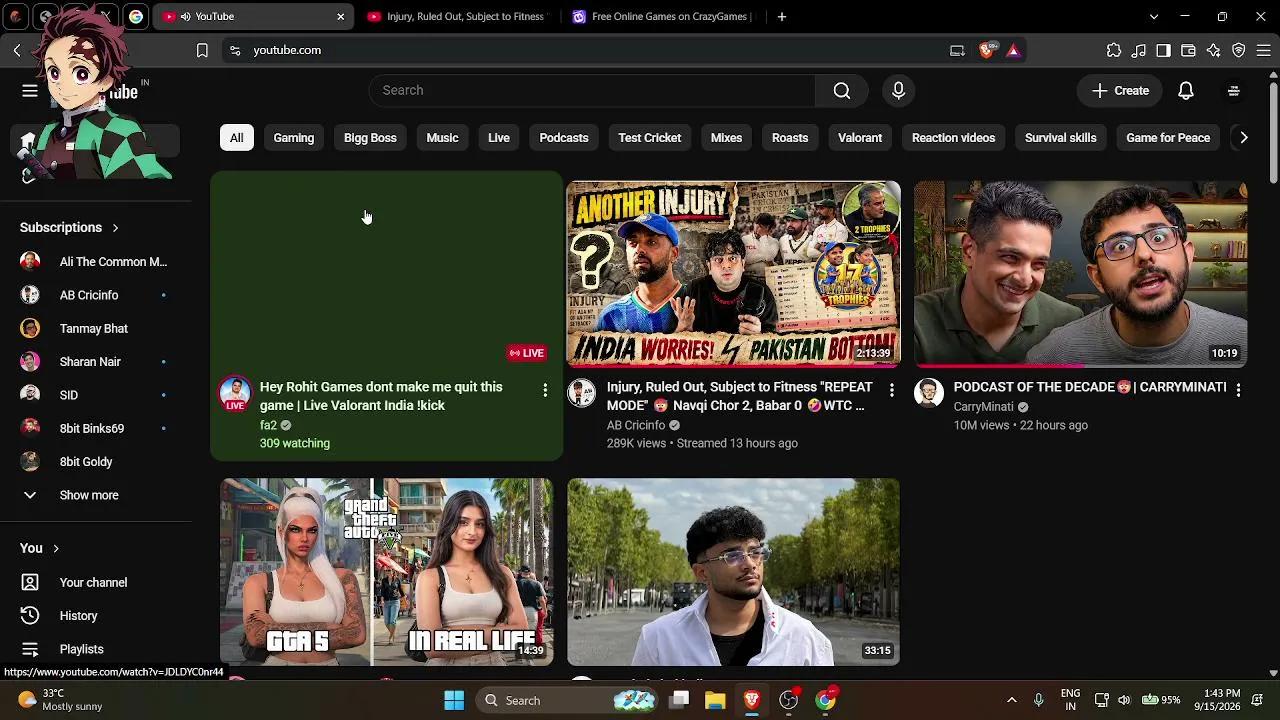Select the Podcasts chip

coord(564,138)
